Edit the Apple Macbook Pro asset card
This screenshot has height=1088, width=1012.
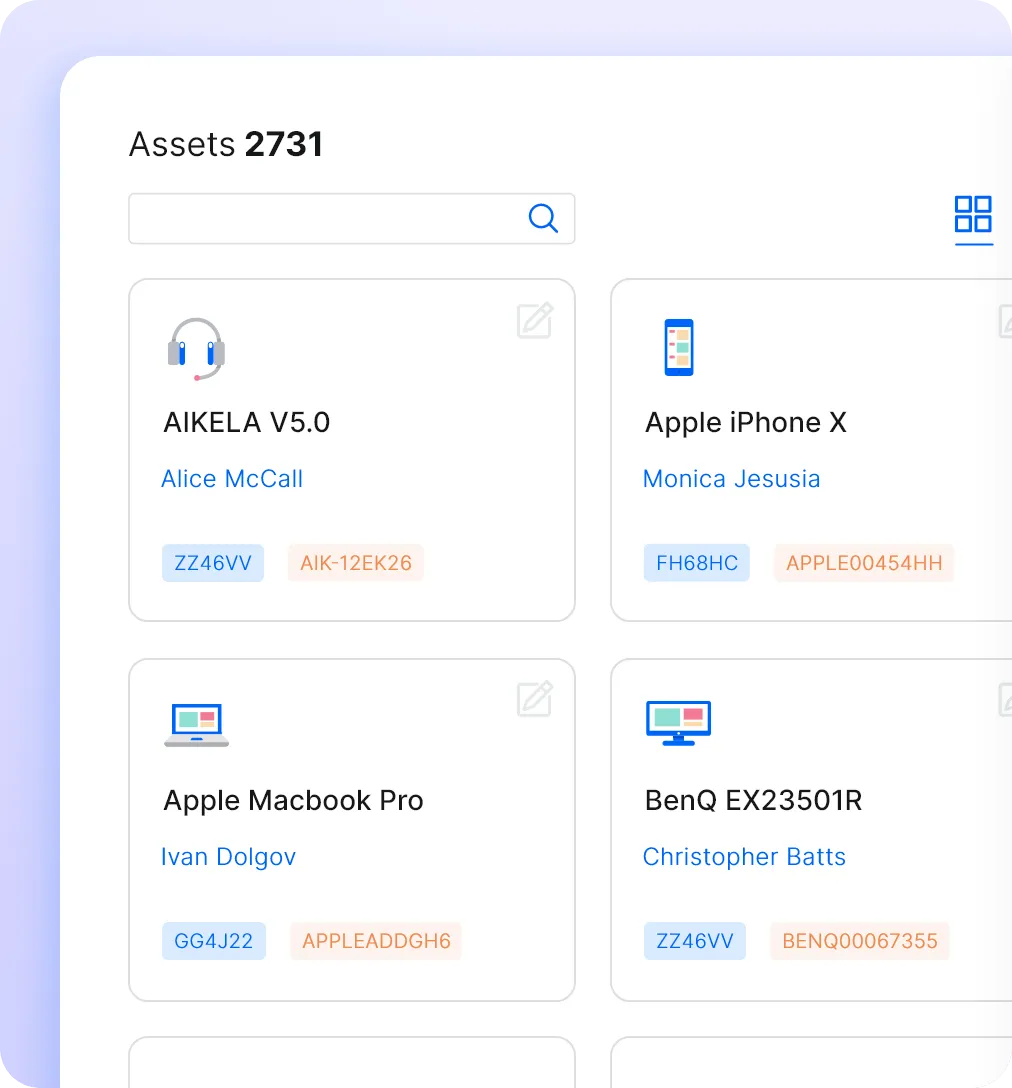point(535,699)
